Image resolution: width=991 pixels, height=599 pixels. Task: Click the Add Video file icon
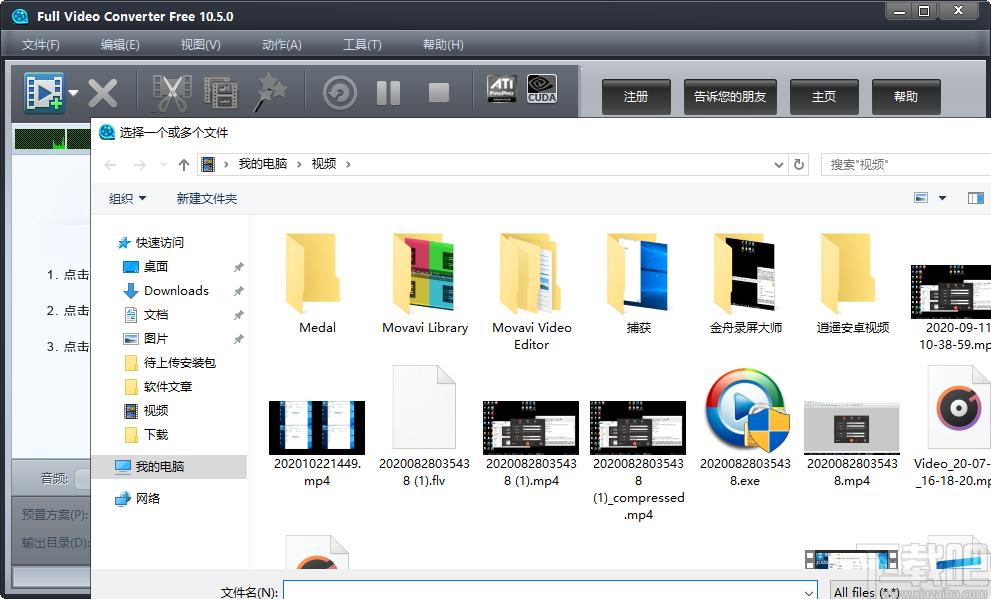tap(44, 93)
